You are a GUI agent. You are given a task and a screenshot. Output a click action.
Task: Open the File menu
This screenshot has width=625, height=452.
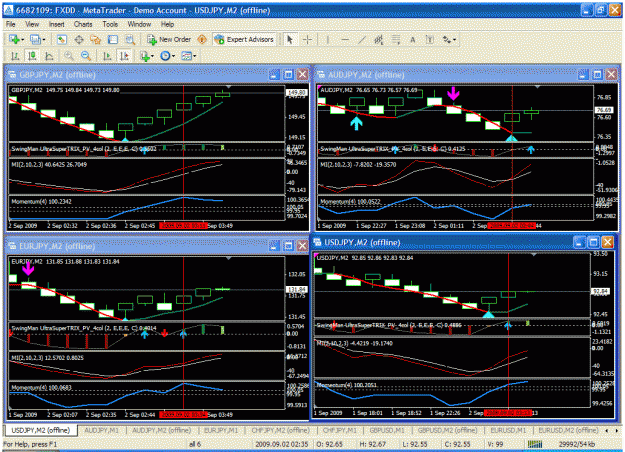pyautogui.click(x=10, y=24)
